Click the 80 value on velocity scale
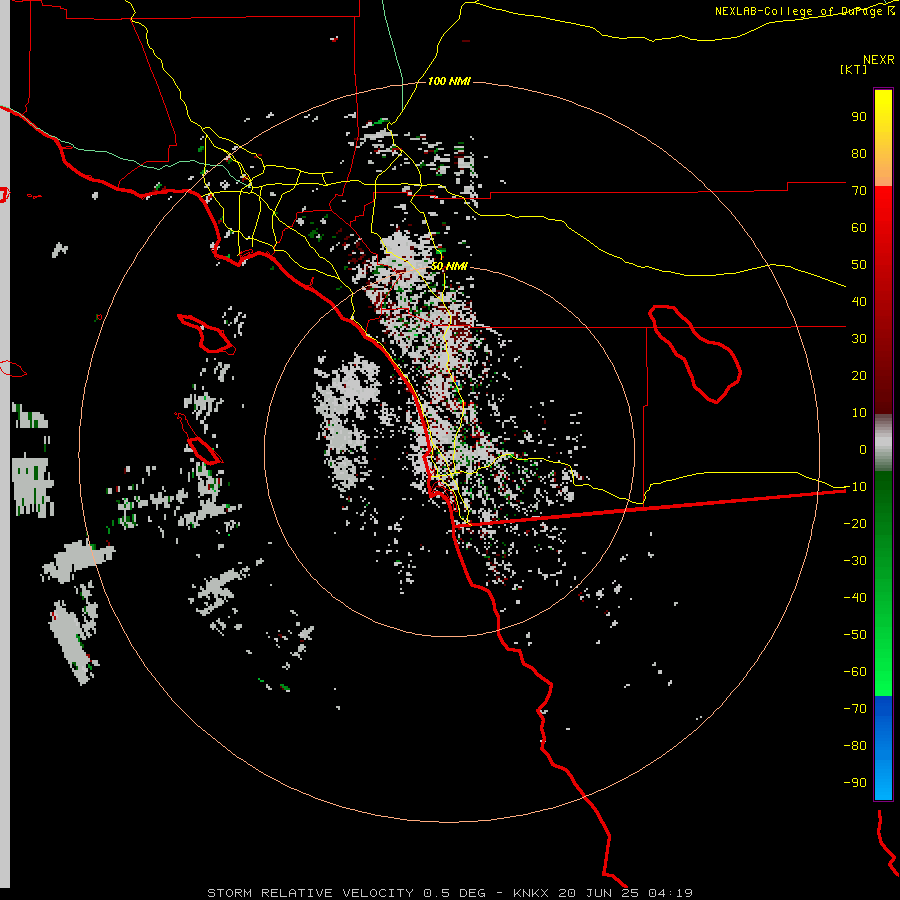The height and width of the screenshot is (900, 900). tap(859, 153)
